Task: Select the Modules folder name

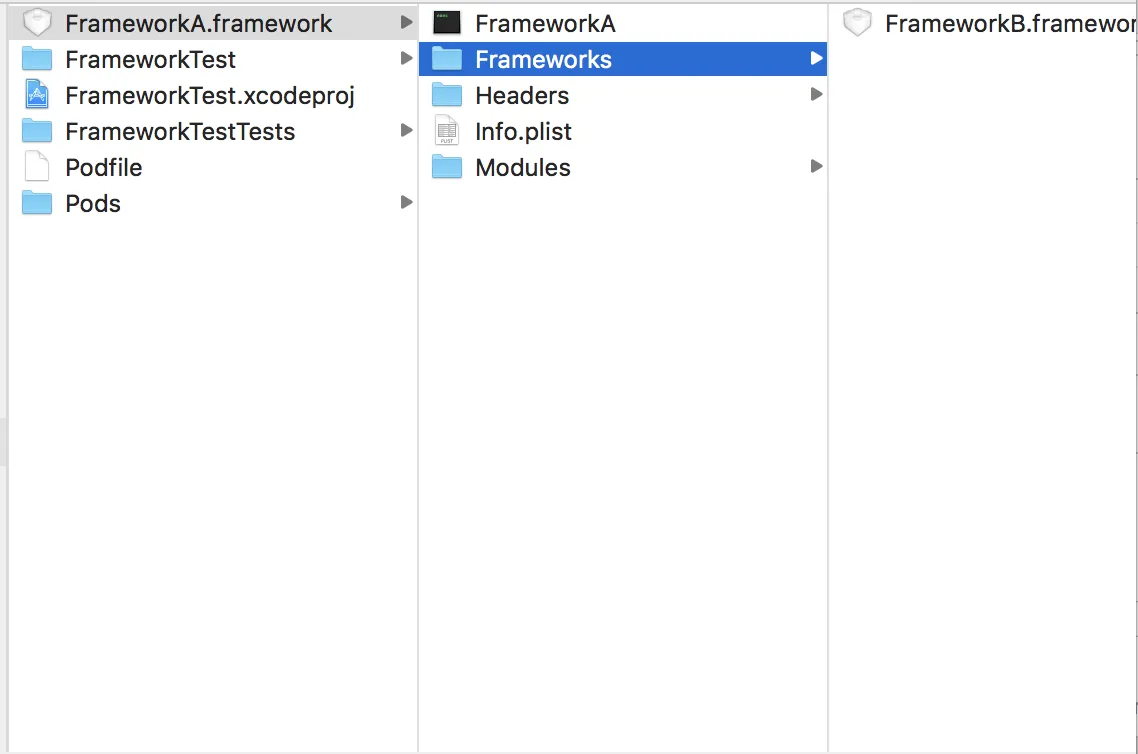Action: [523, 167]
